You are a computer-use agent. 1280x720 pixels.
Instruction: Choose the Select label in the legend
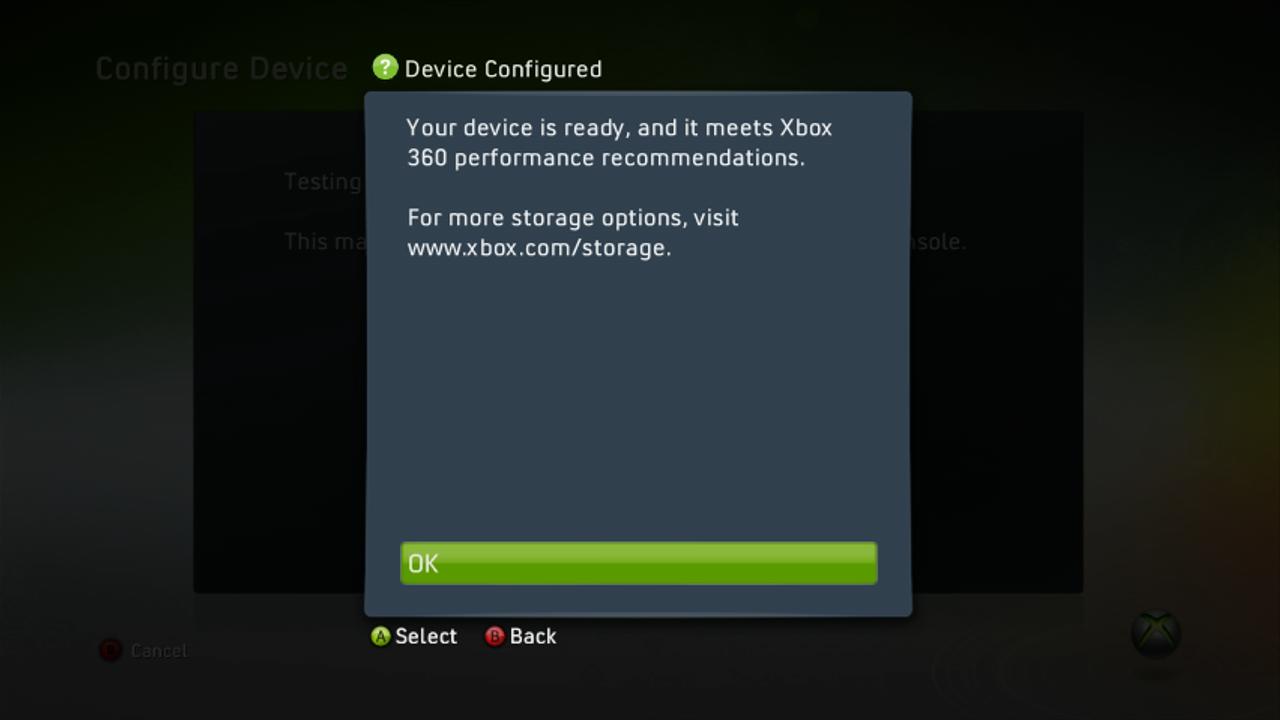point(426,636)
